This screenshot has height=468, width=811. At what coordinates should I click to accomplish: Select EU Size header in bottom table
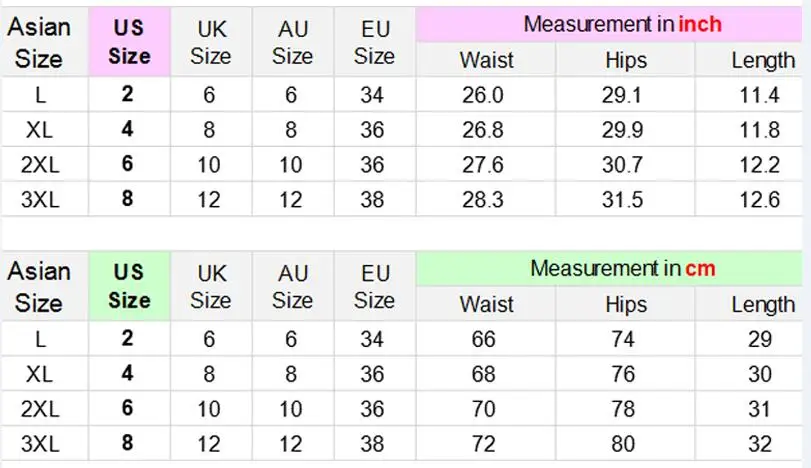(x=374, y=286)
